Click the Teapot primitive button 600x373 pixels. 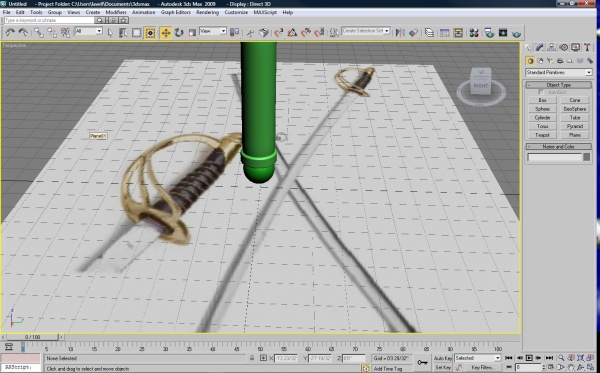[542, 135]
